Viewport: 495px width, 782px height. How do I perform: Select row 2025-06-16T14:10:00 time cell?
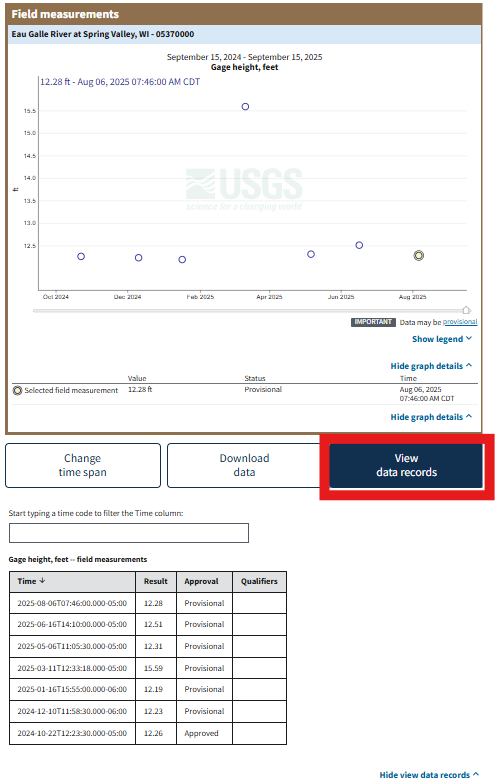click(72, 624)
